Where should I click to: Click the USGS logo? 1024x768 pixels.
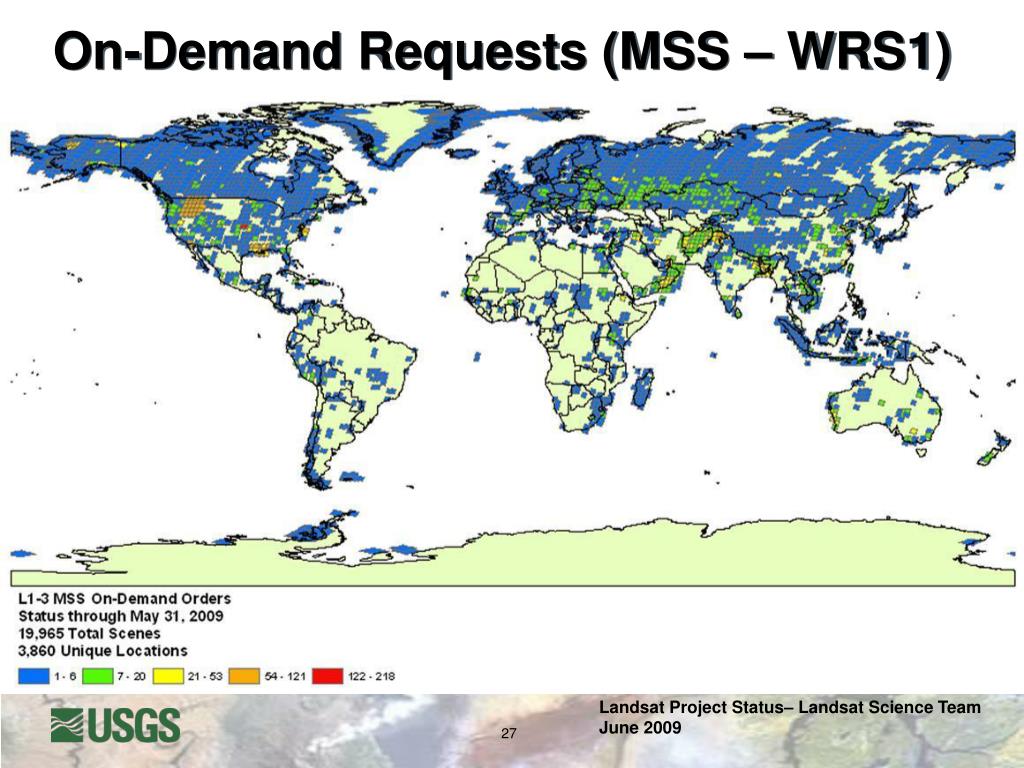pyautogui.click(x=115, y=725)
